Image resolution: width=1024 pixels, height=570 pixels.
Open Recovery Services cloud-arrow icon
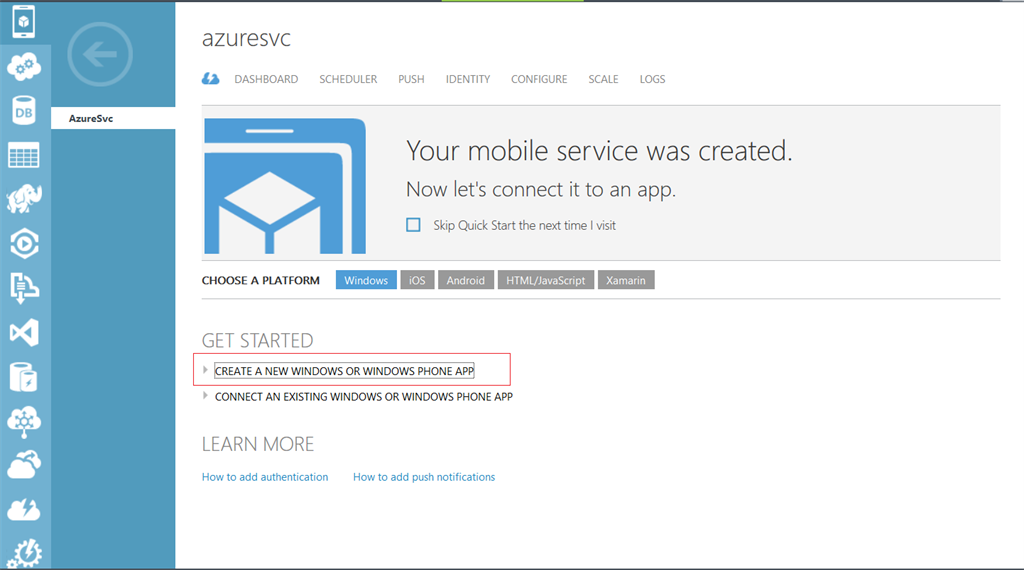[x=24, y=465]
